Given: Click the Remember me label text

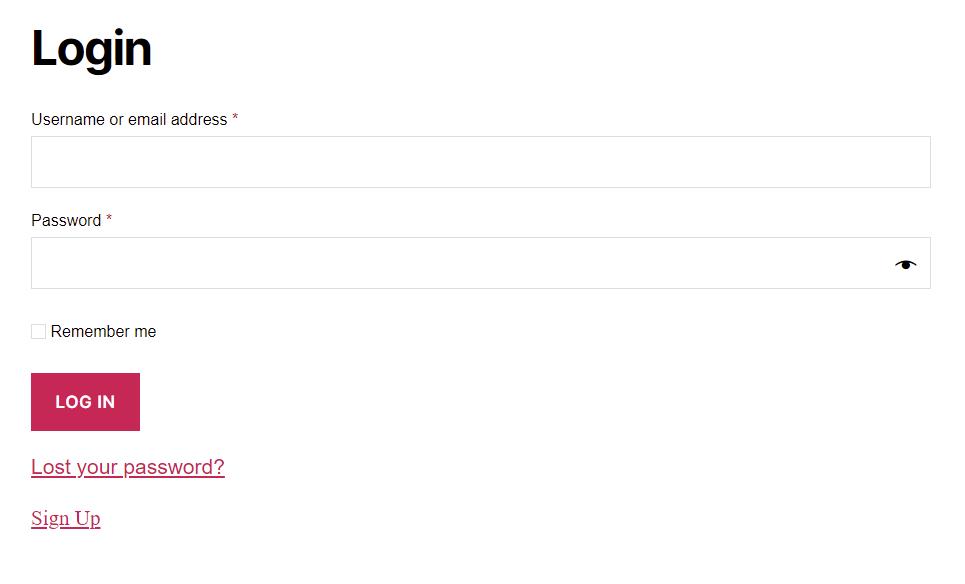Looking at the screenshot, I should pos(103,332).
